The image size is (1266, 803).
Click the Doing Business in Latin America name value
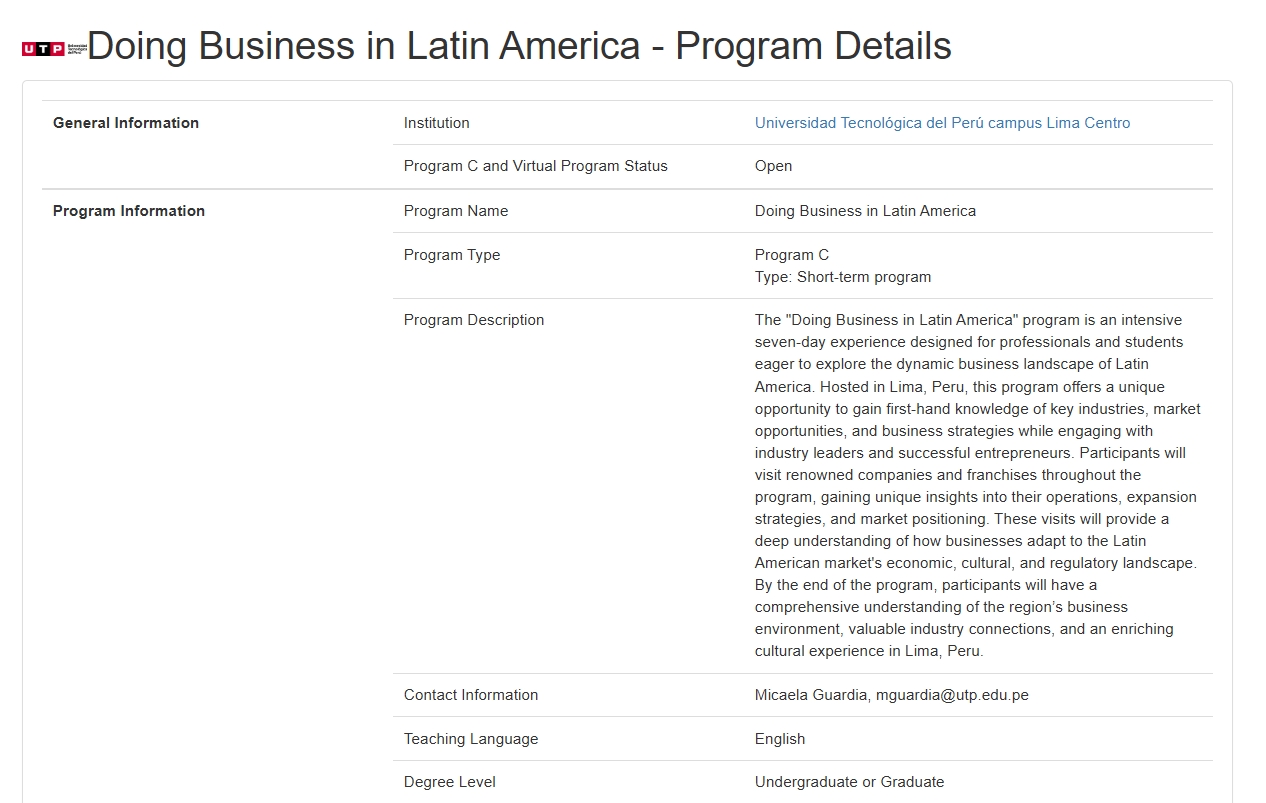[x=865, y=211]
